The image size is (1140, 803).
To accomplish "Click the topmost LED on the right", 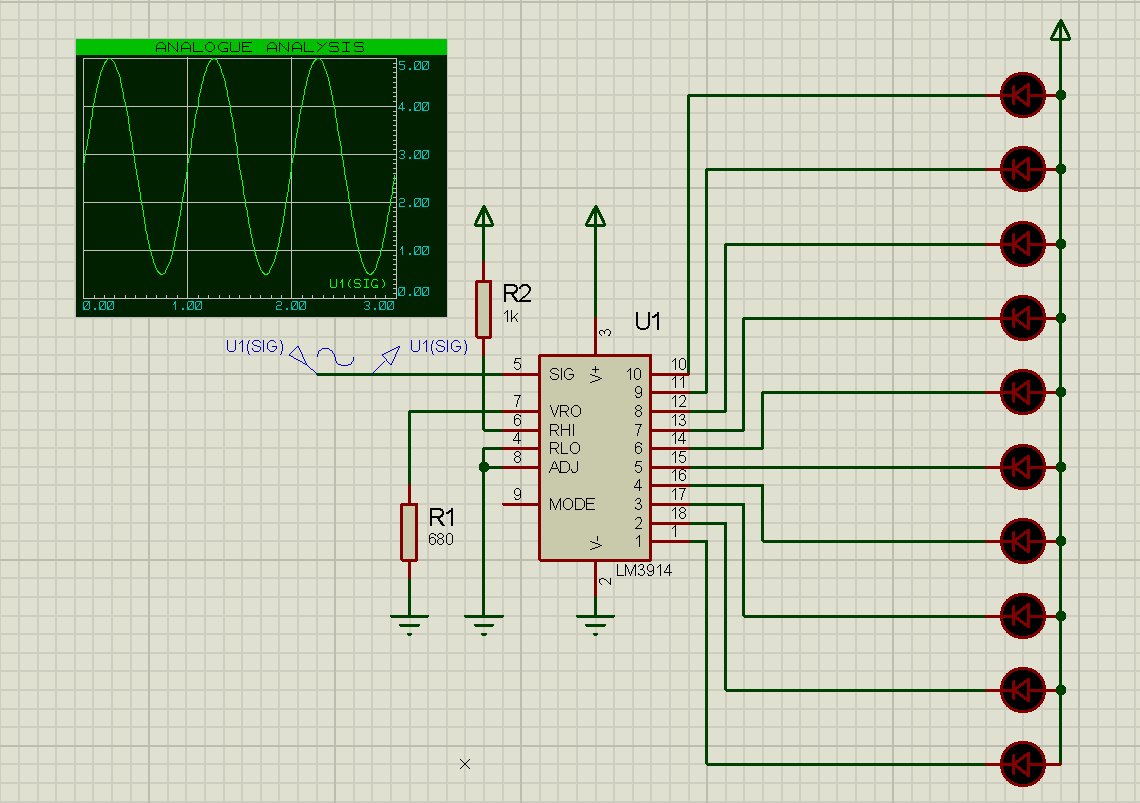I will click(1023, 95).
